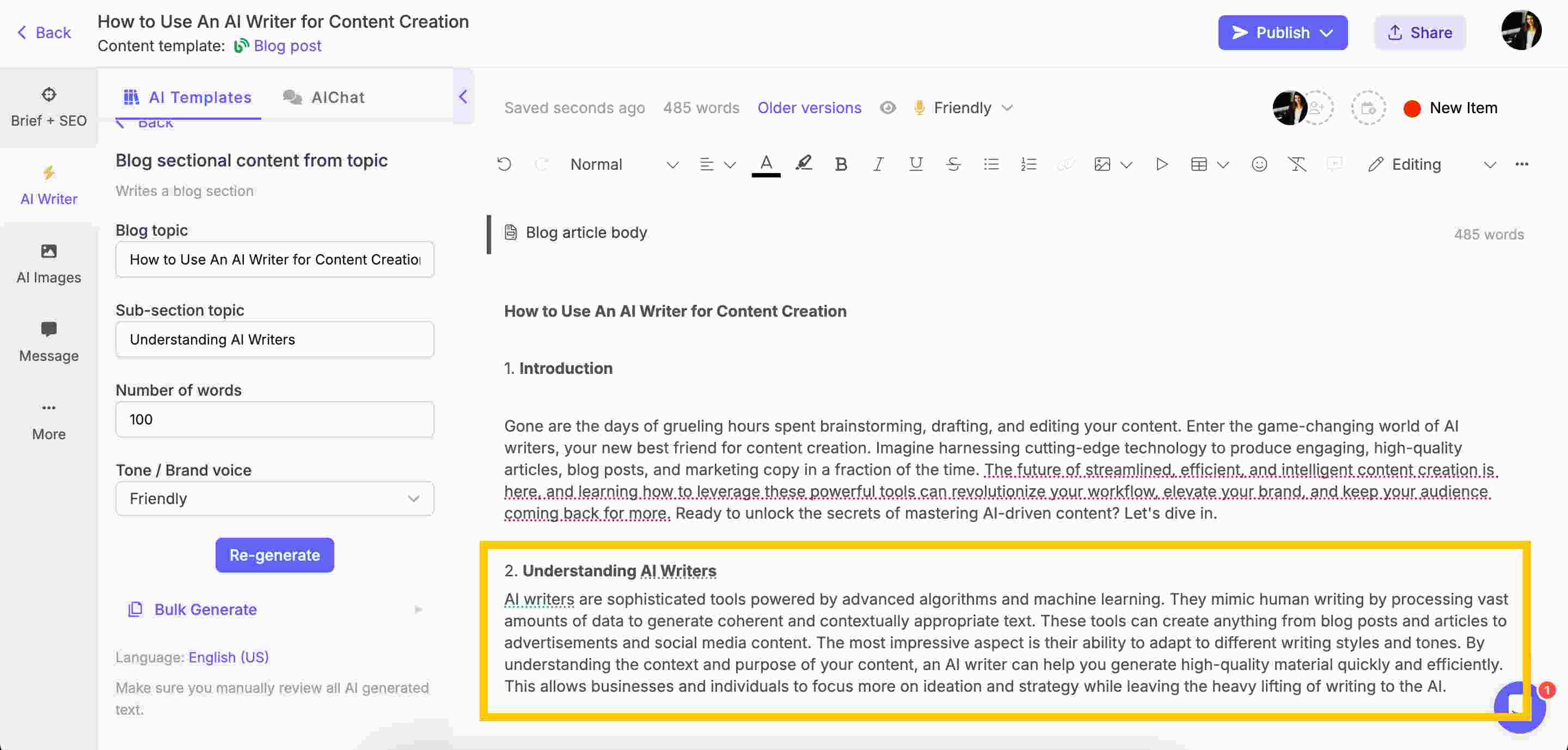The width and height of the screenshot is (1568, 750).
Task: Open More options in the sidebar
Action: [x=48, y=421]
